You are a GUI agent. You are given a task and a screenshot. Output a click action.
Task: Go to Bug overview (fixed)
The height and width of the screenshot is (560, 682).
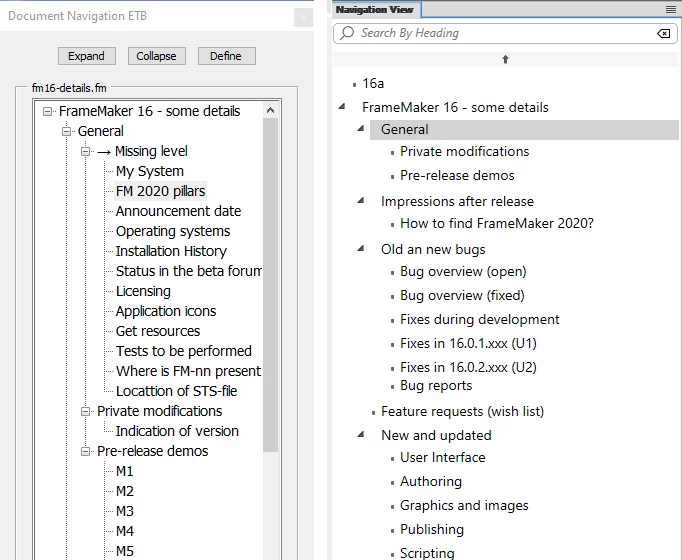(x=462, y=296)
